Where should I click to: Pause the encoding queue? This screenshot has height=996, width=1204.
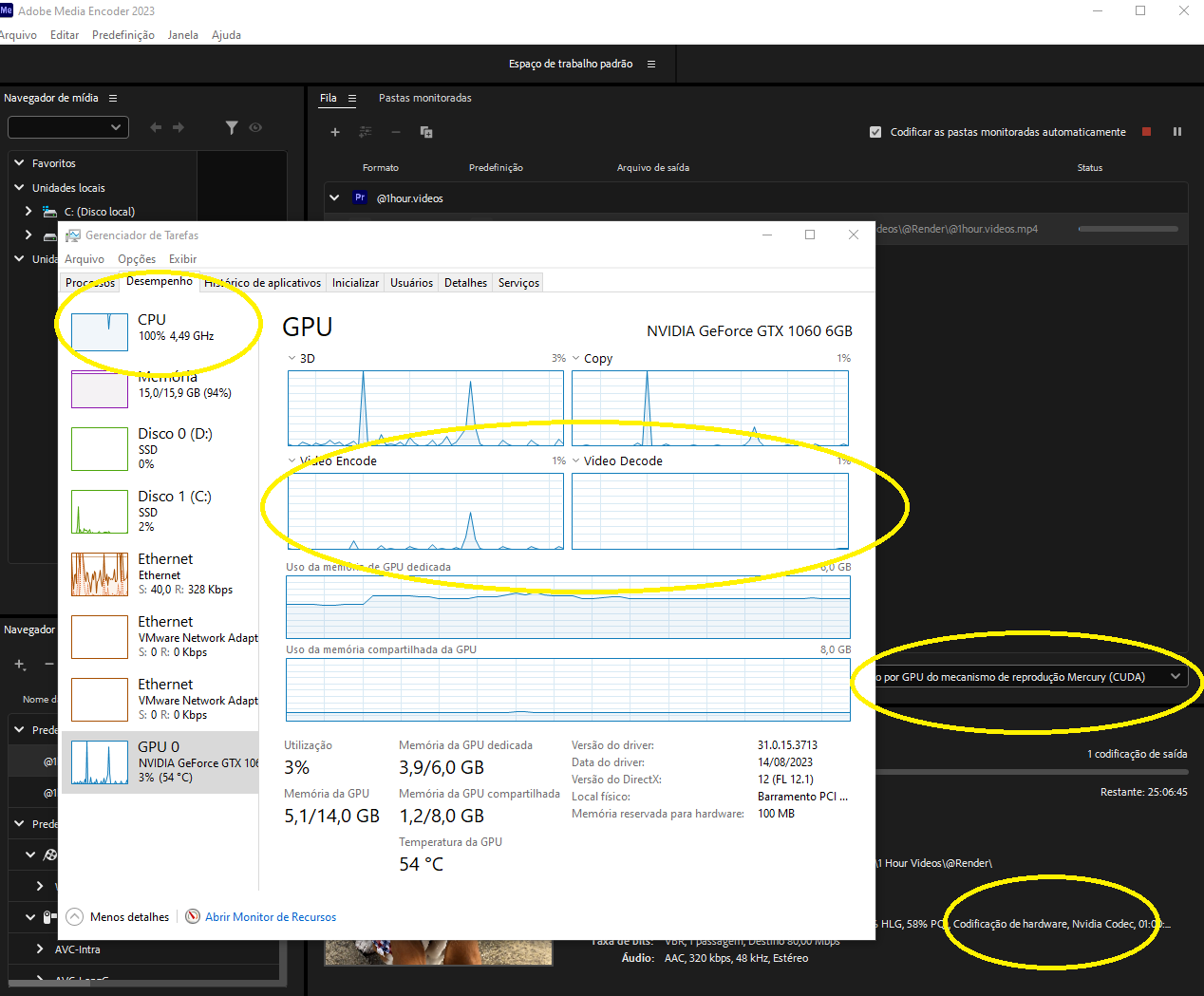pos(1177,131)
